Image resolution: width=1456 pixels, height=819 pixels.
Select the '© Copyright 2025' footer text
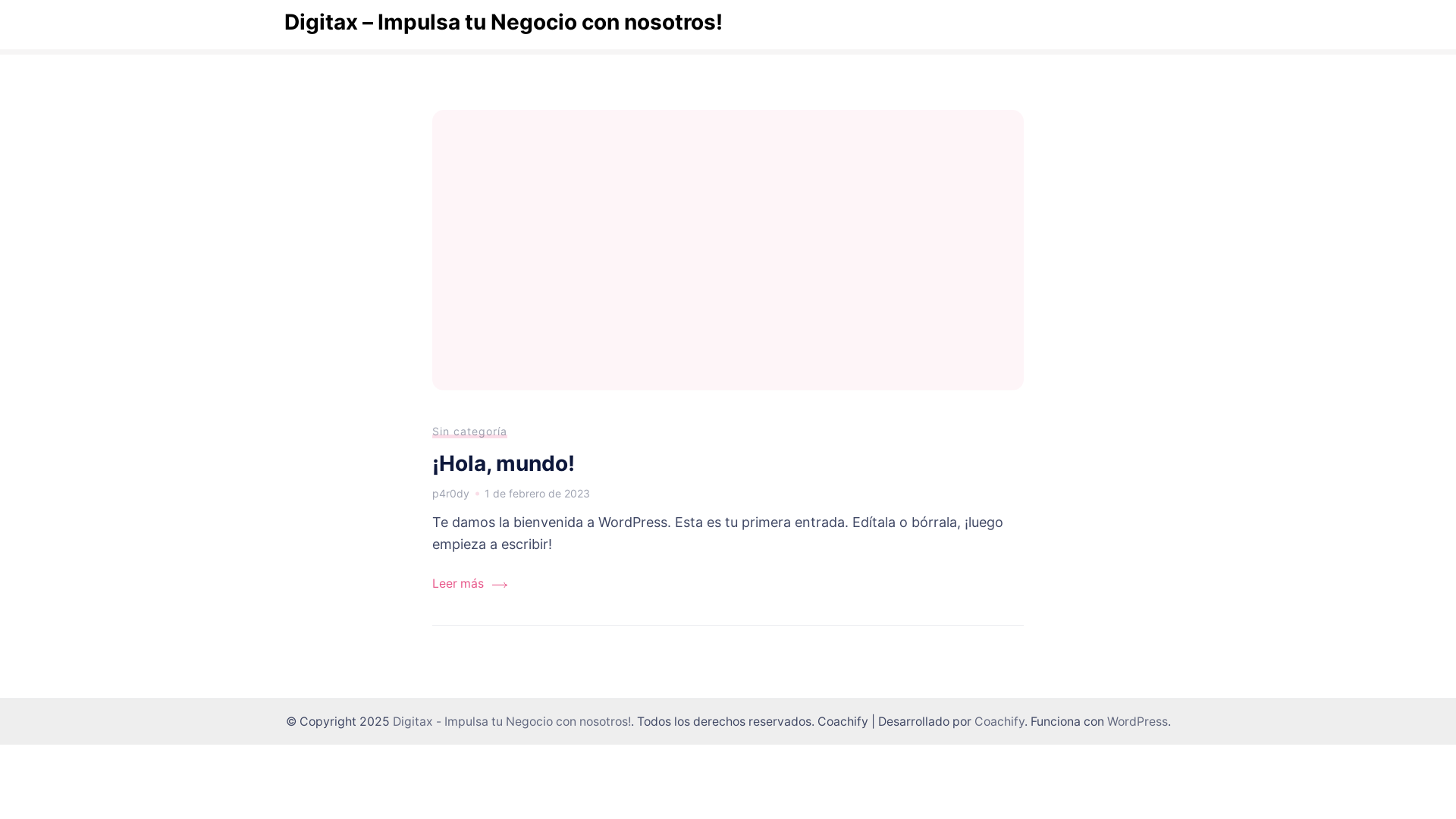[x=337, y=721]
